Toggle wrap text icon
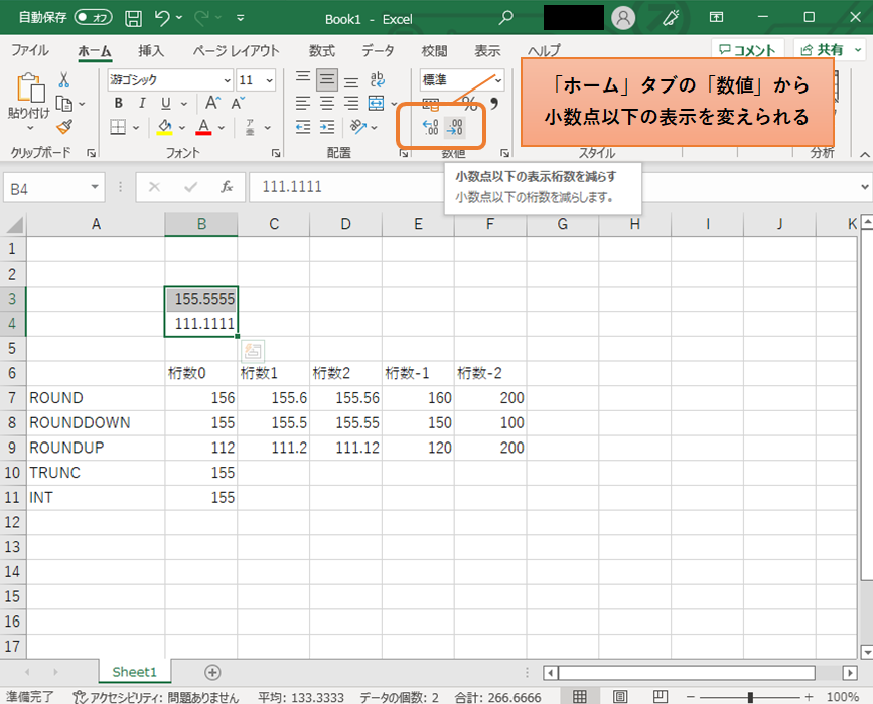 377,80
